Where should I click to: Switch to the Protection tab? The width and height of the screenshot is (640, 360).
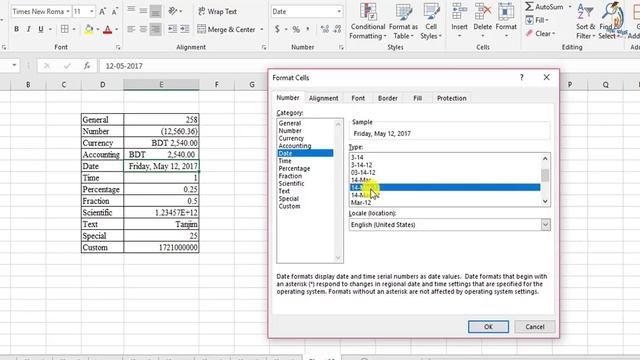tap(451, 98)
